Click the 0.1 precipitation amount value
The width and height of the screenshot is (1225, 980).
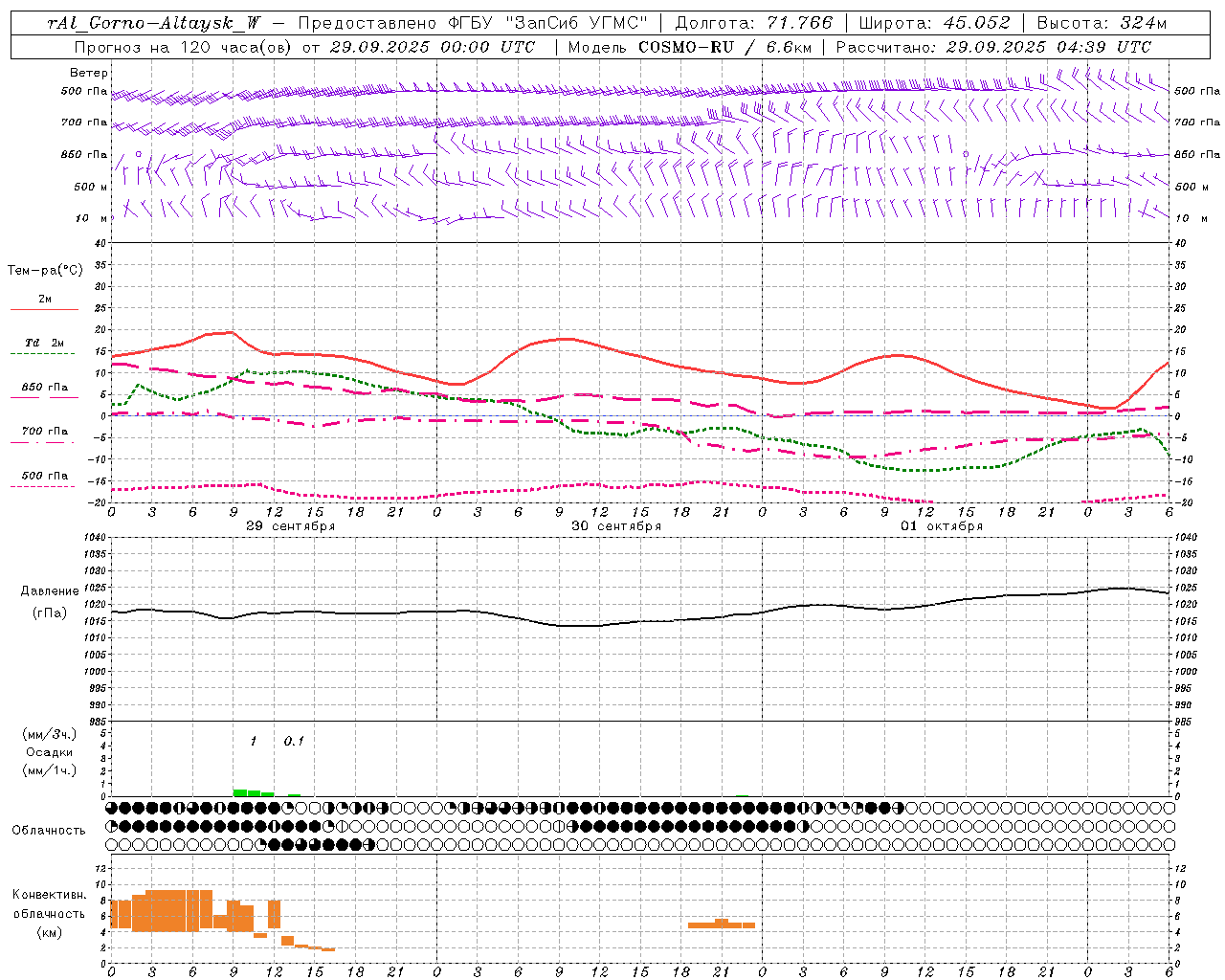(x=294, y=741)
